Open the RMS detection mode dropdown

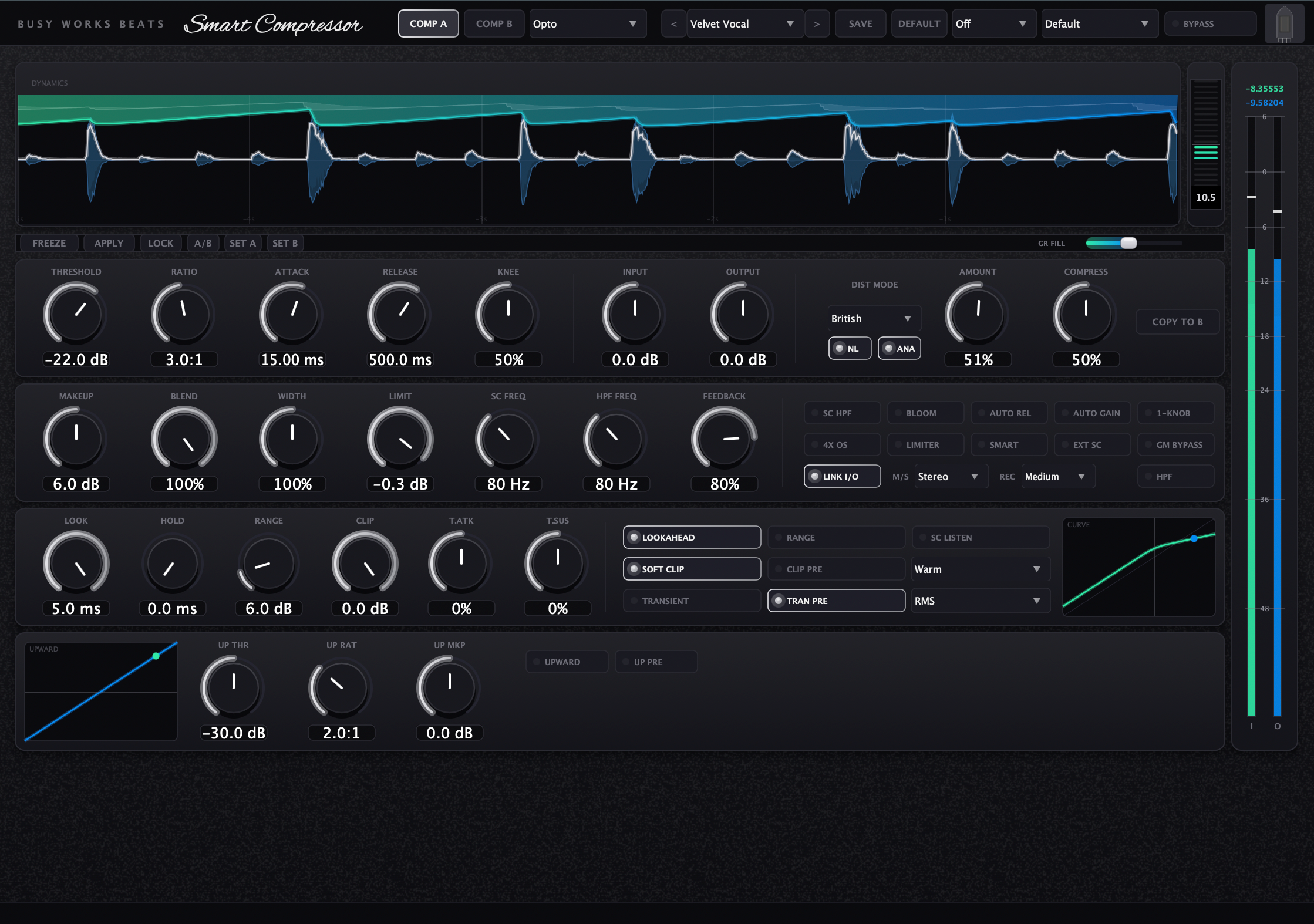tap(979, 601)
